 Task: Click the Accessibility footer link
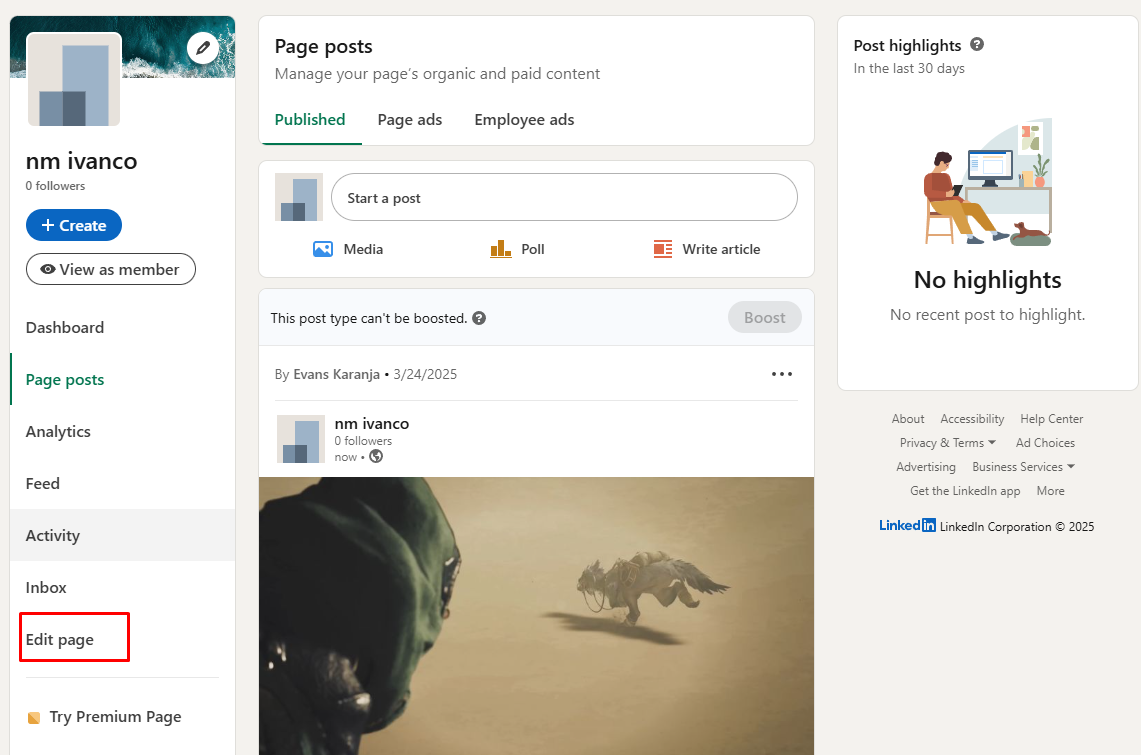[972, 418]
